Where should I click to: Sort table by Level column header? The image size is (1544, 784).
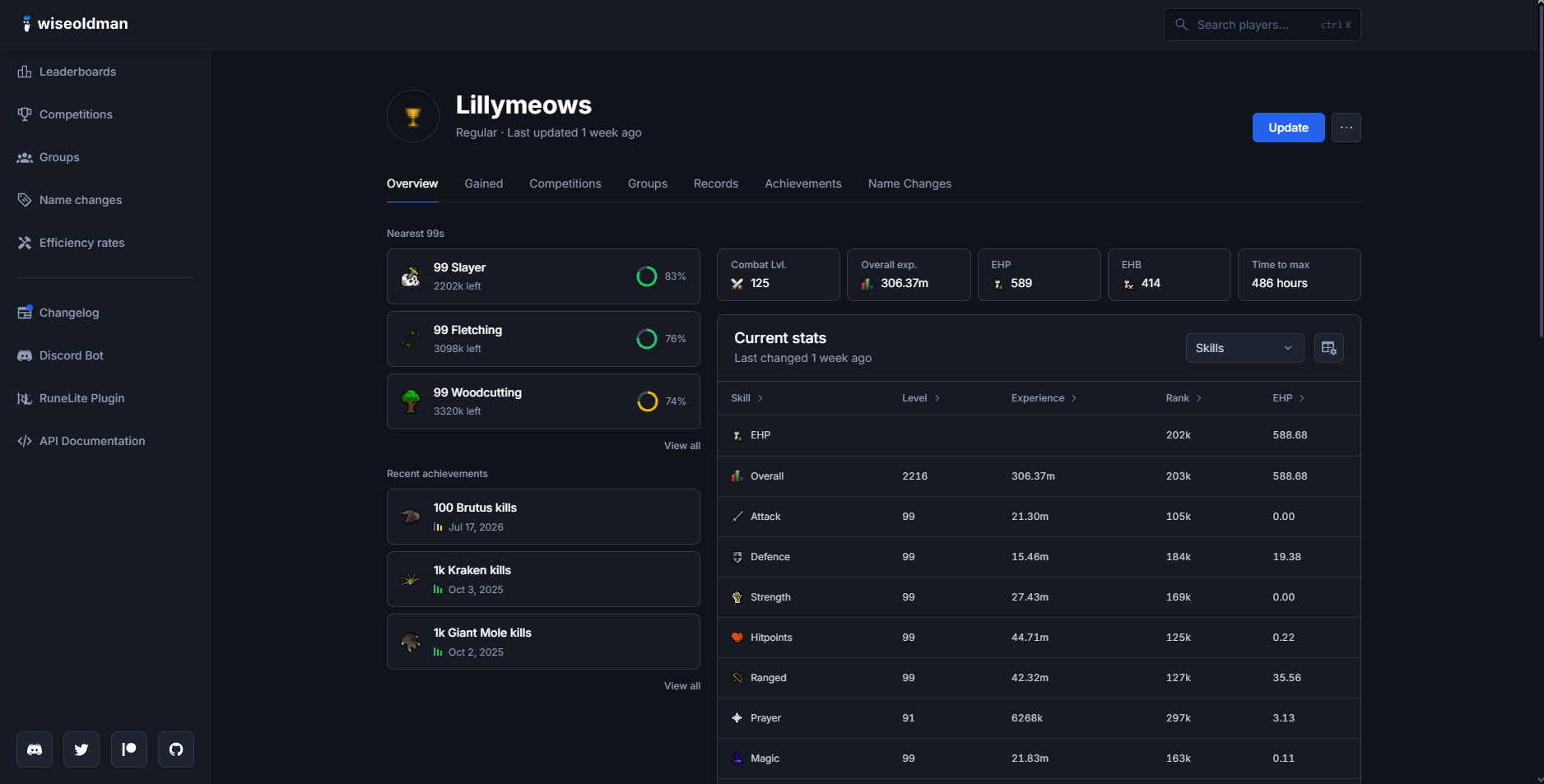921,398
